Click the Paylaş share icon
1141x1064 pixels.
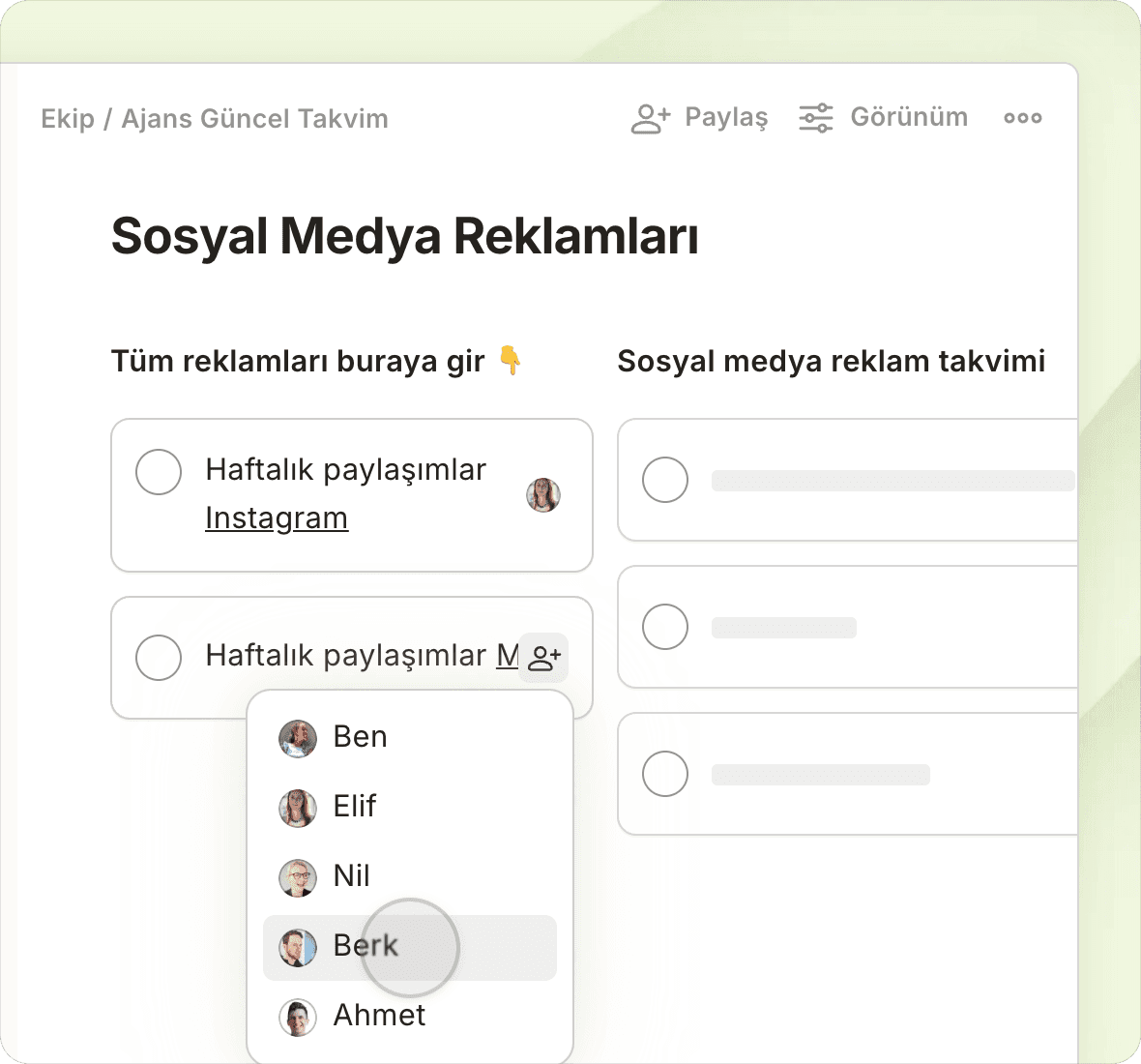tap(651, 118)
